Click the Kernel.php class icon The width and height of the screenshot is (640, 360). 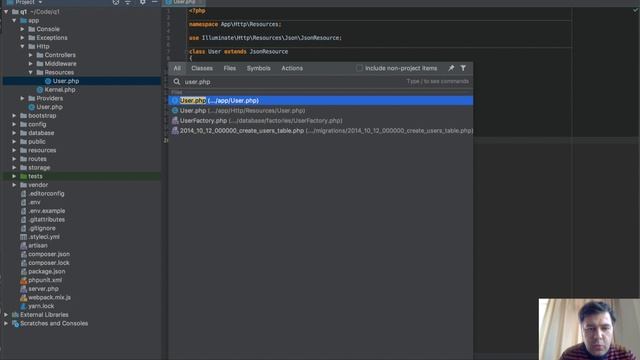40,89
